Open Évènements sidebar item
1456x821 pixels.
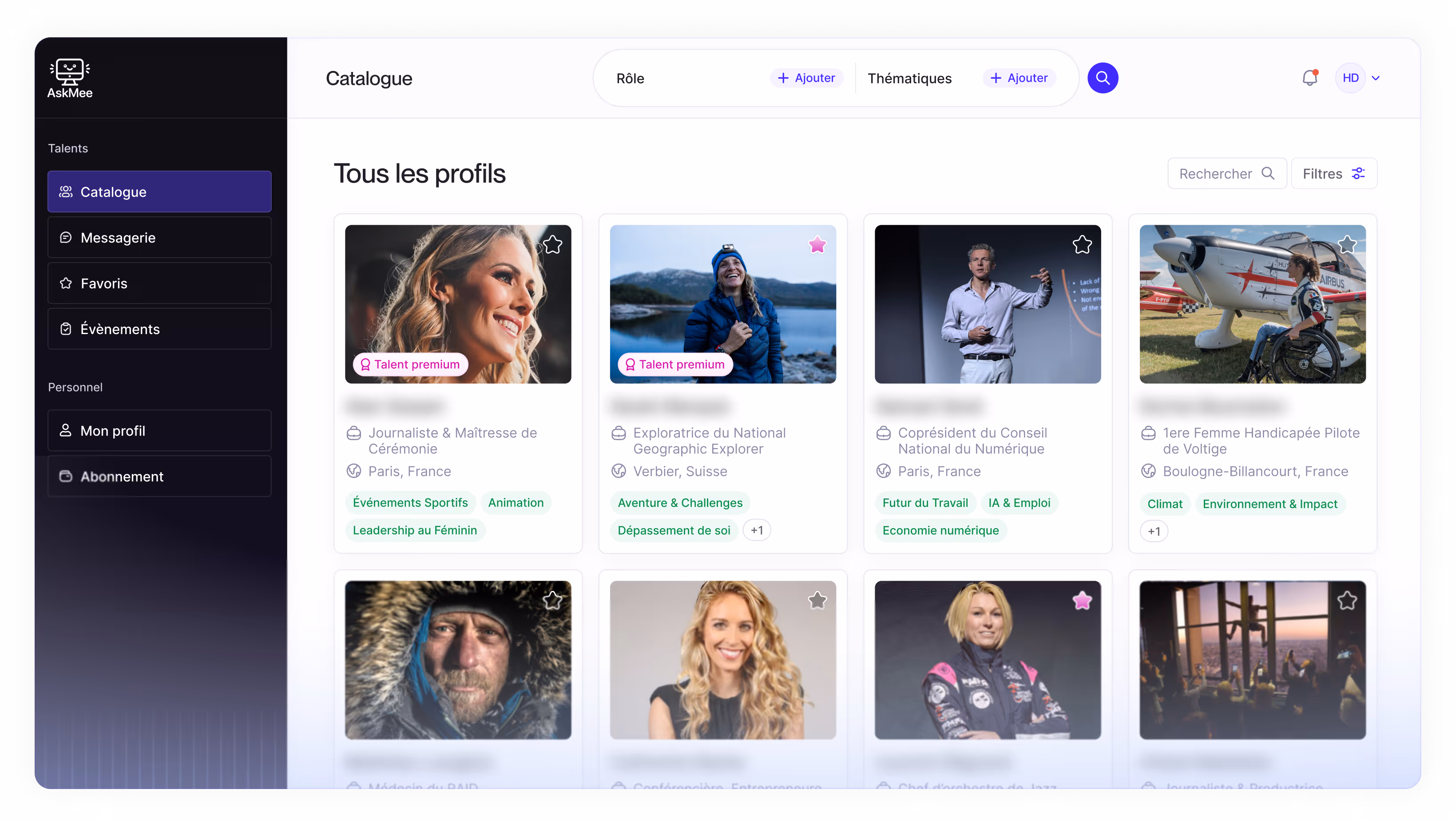(x=159, y=329)
